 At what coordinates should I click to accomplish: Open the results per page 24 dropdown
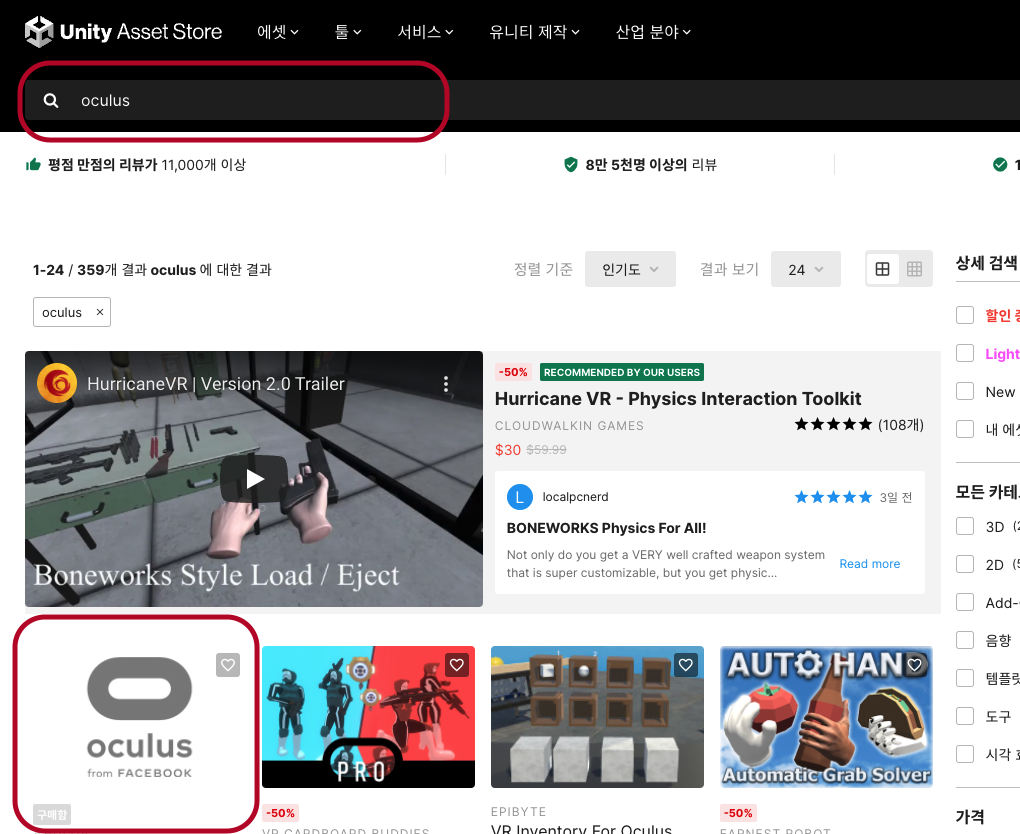[805, 269]
